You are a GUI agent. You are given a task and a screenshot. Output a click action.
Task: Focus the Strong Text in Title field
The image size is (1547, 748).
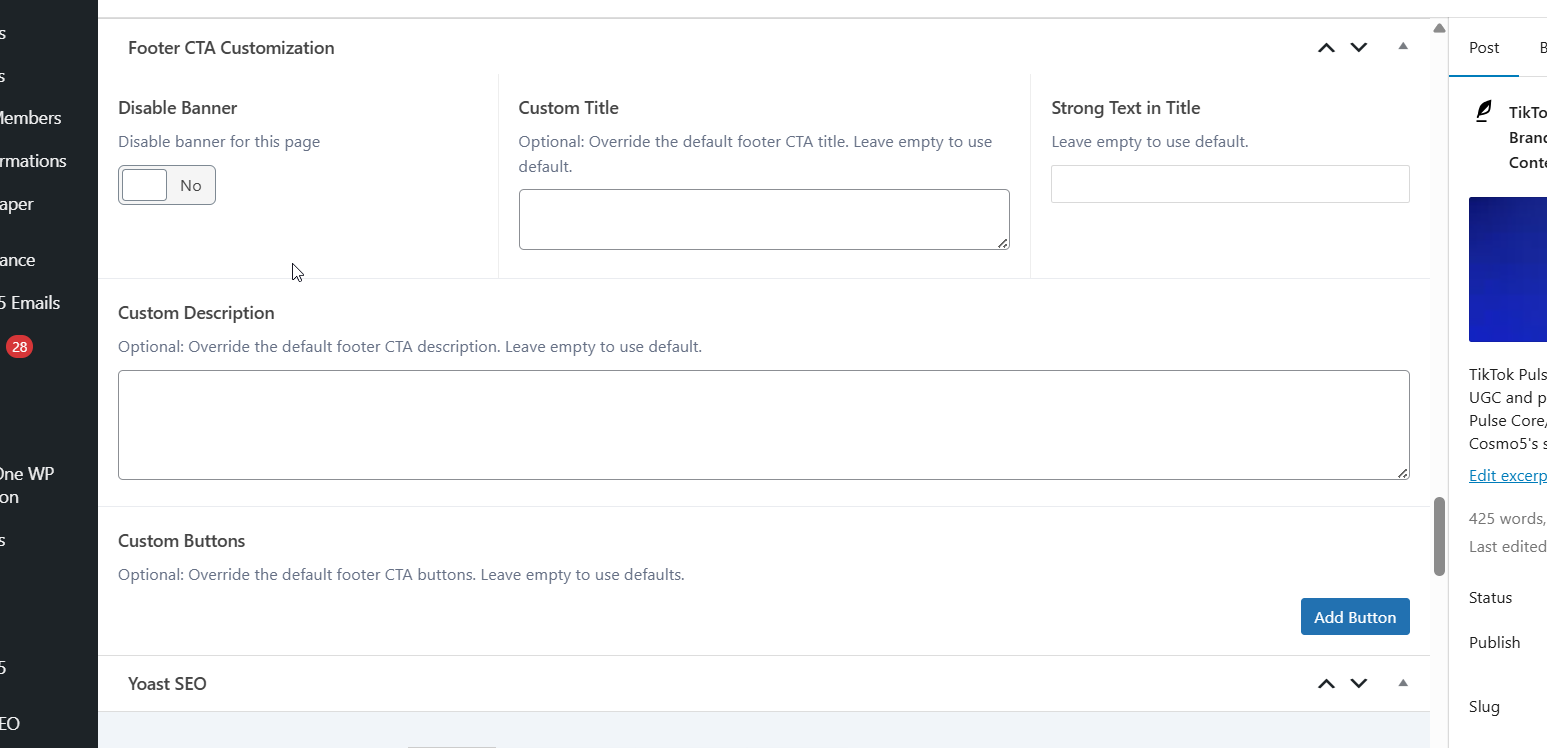tap(1230, 184)
